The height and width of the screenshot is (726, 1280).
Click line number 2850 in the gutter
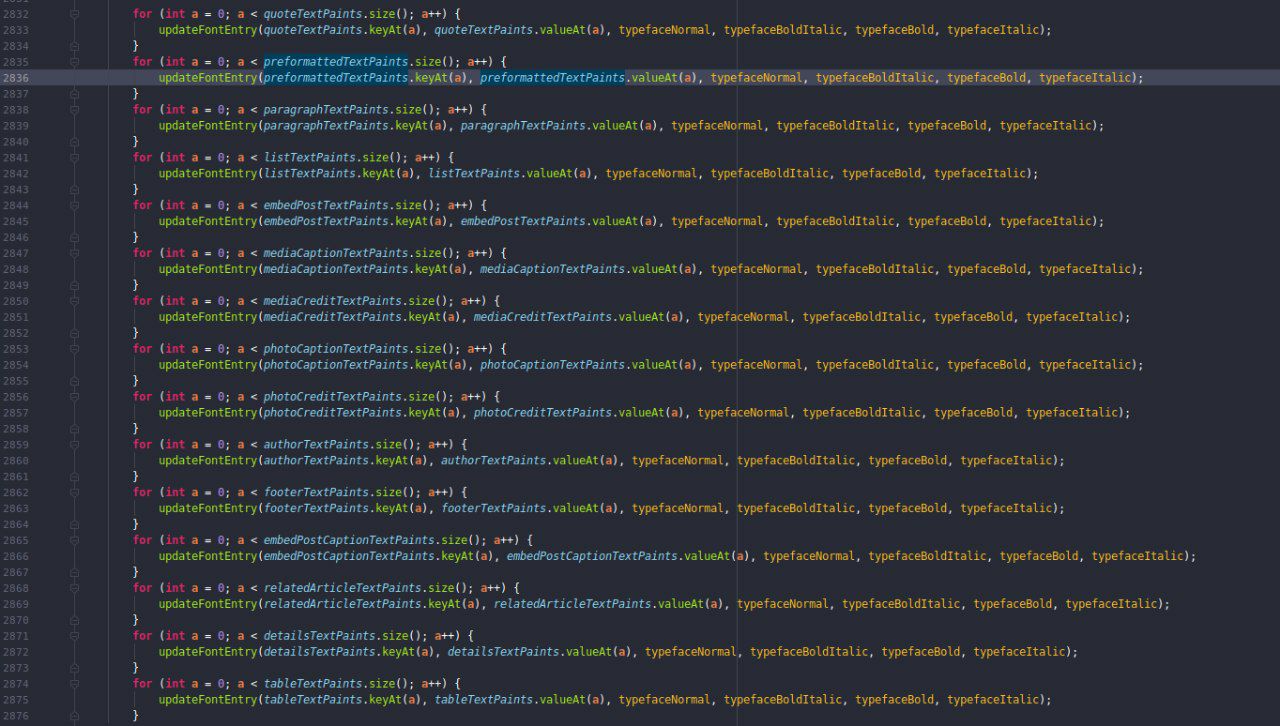coord(15,301)
